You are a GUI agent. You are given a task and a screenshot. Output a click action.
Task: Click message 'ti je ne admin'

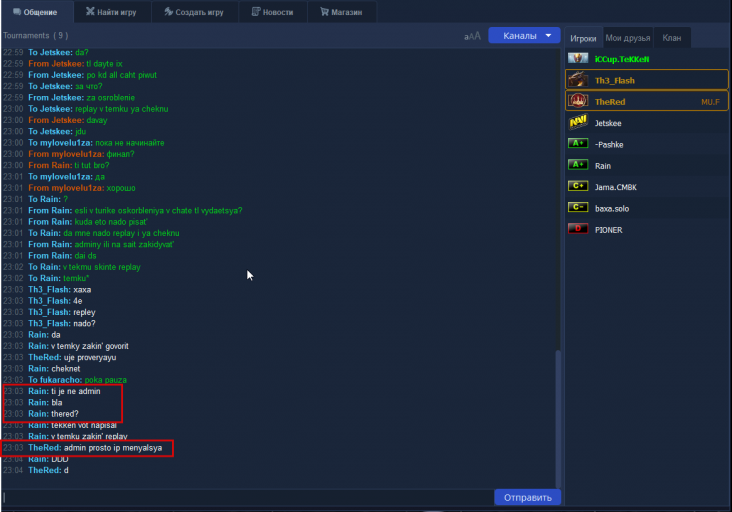point(76,391)
